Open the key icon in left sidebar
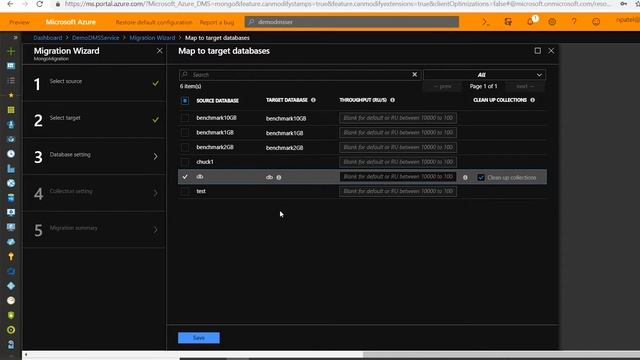 [11, 257]
